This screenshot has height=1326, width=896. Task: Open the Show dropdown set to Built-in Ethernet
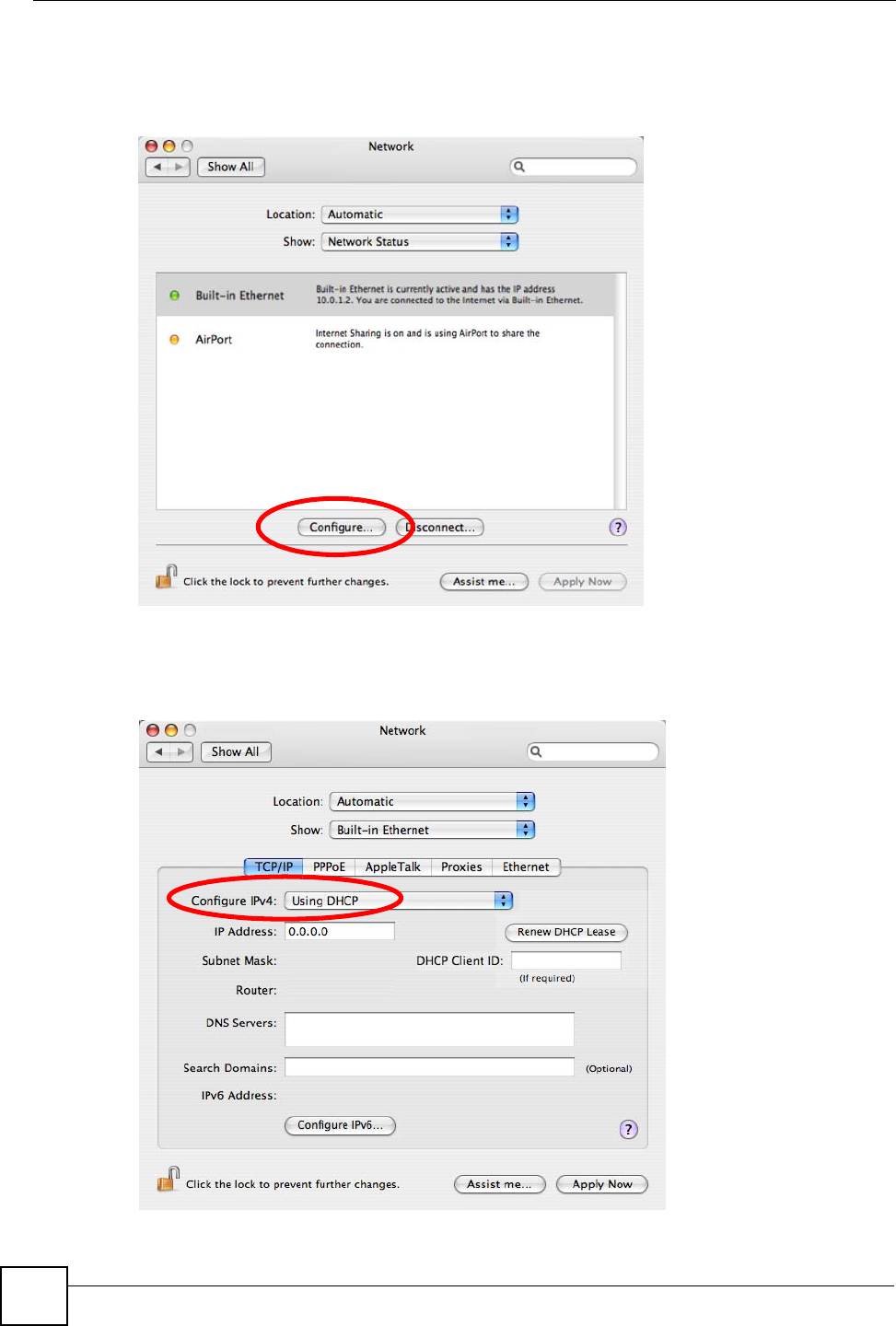coord(432,830)
